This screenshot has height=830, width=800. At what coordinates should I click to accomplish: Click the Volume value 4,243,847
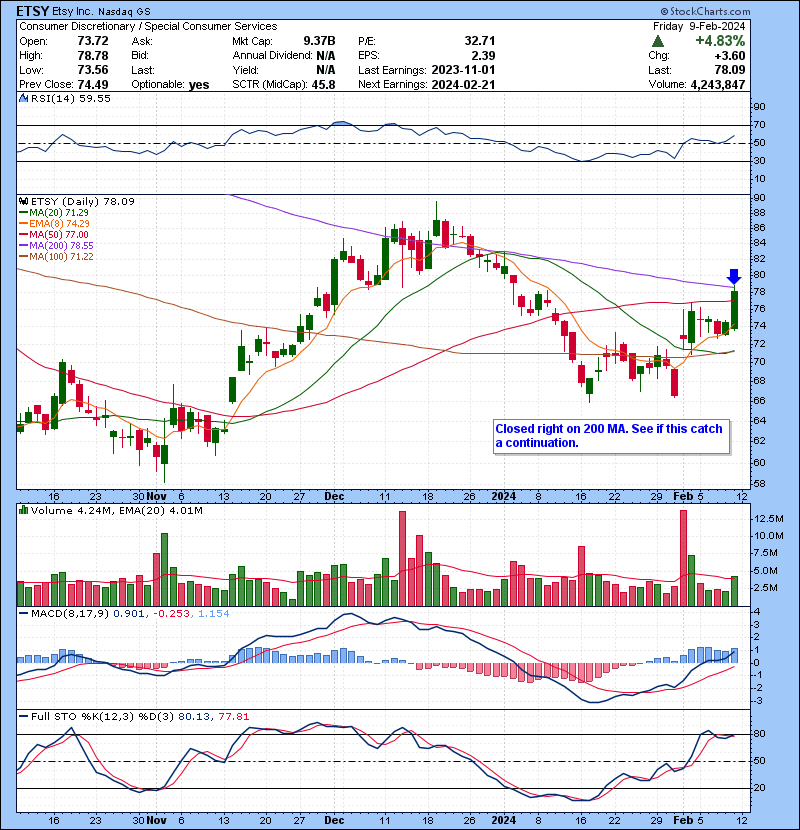717,84
